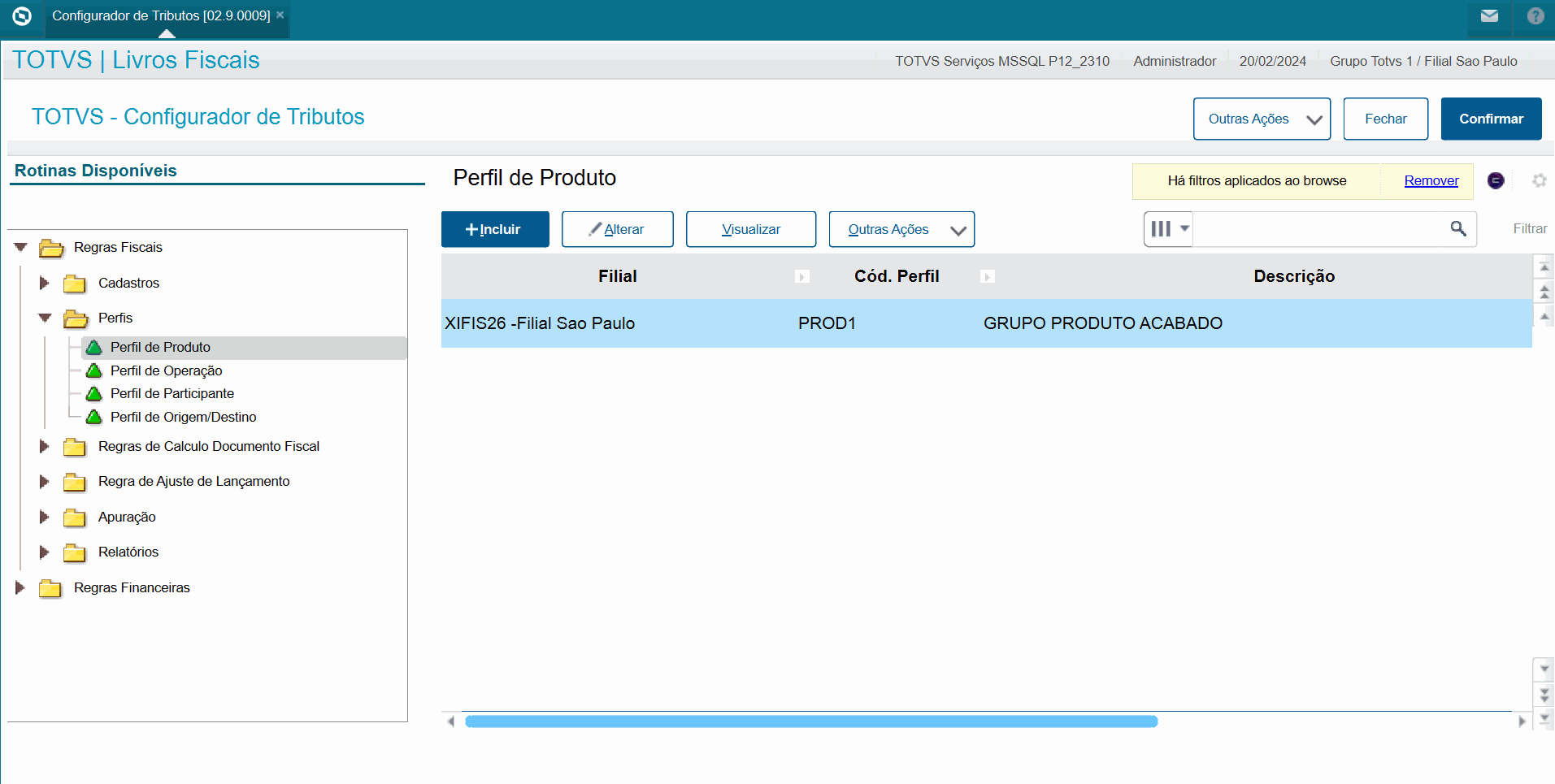Screen dimensions: 1555x784
Task: Click the Cód. Perfil column sort arrow
Action: click(x=988, y=277)
